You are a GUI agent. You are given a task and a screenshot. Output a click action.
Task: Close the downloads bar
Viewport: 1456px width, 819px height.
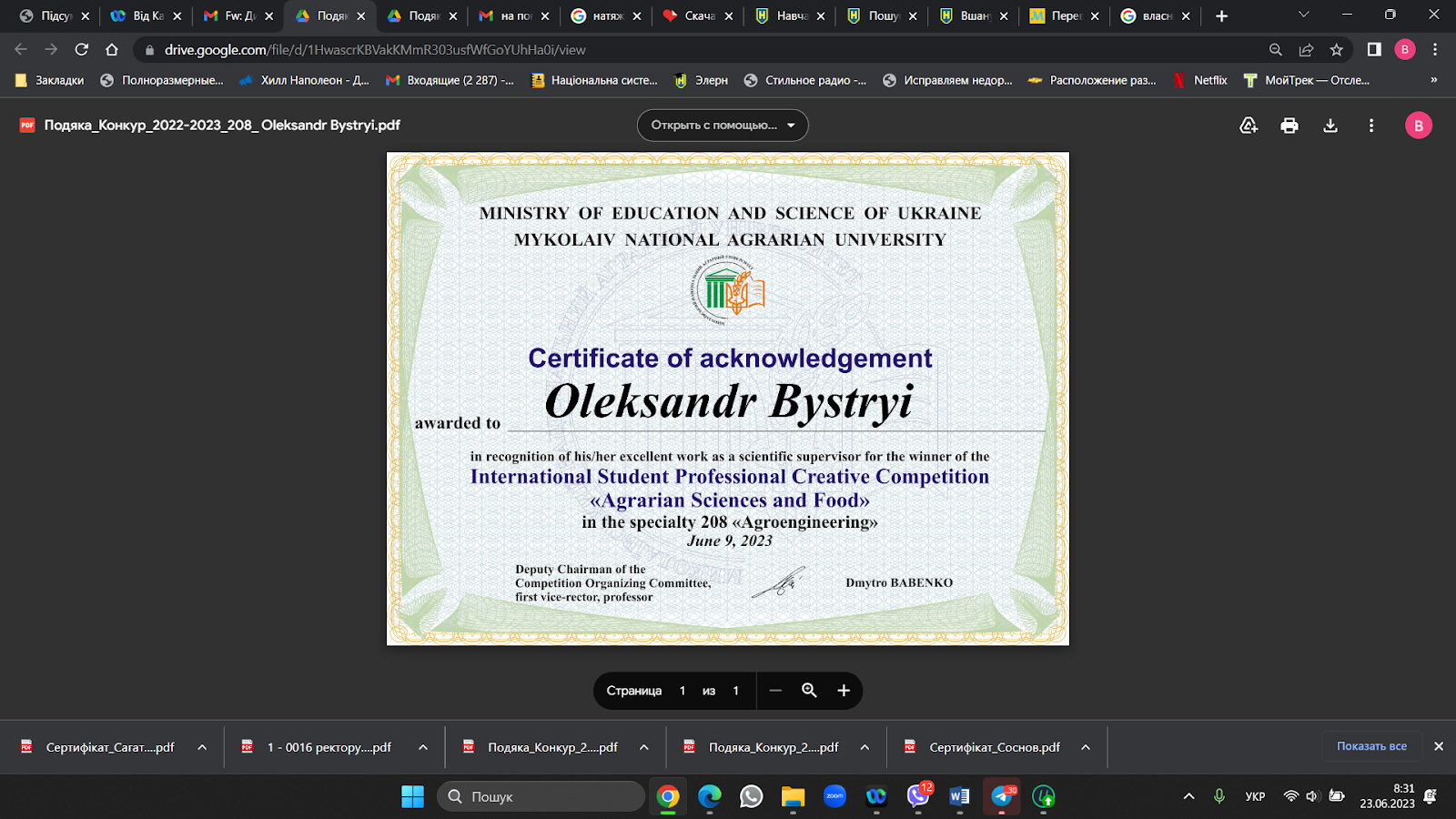[x=1439, y=746]
